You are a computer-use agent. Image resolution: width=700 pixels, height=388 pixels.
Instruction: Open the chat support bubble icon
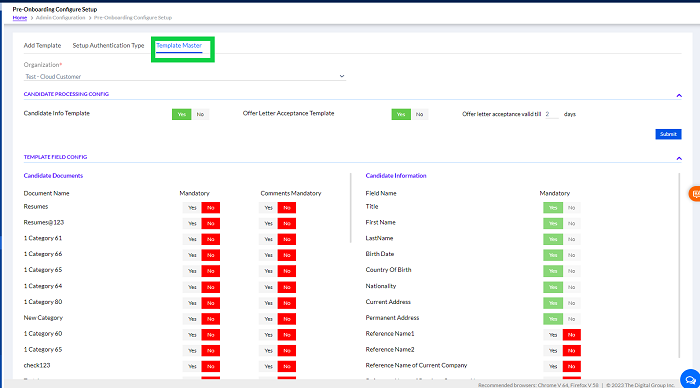pos(690,379)
